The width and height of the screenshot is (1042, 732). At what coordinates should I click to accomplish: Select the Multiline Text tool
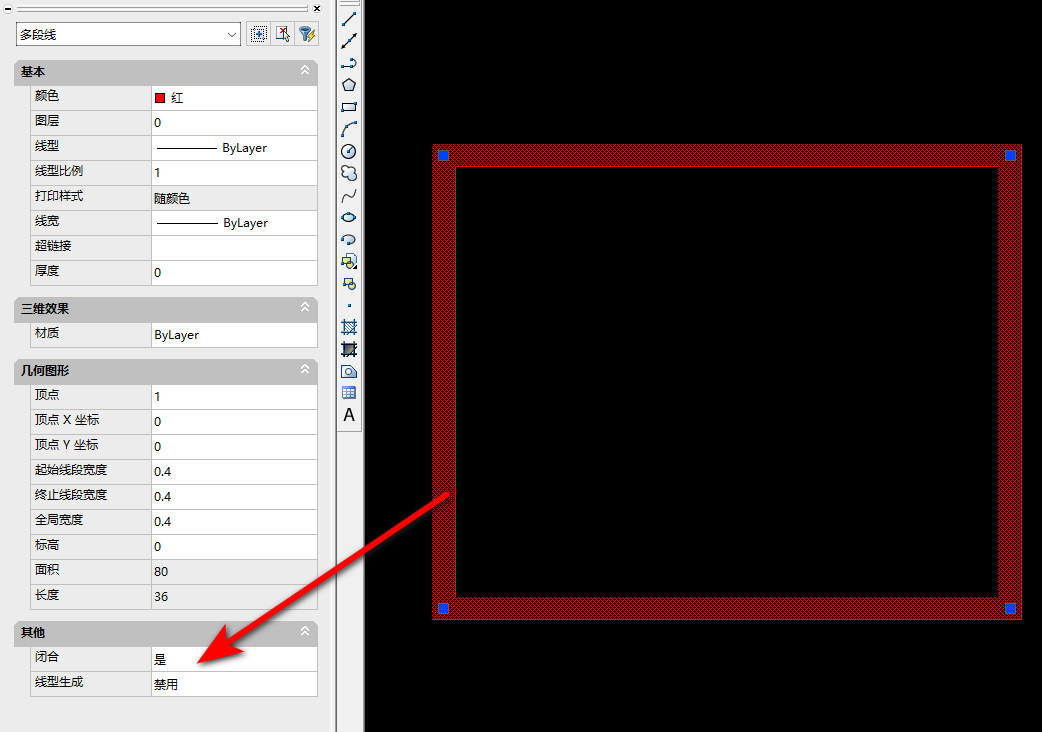pyautogui.click(x=349, y=414)
